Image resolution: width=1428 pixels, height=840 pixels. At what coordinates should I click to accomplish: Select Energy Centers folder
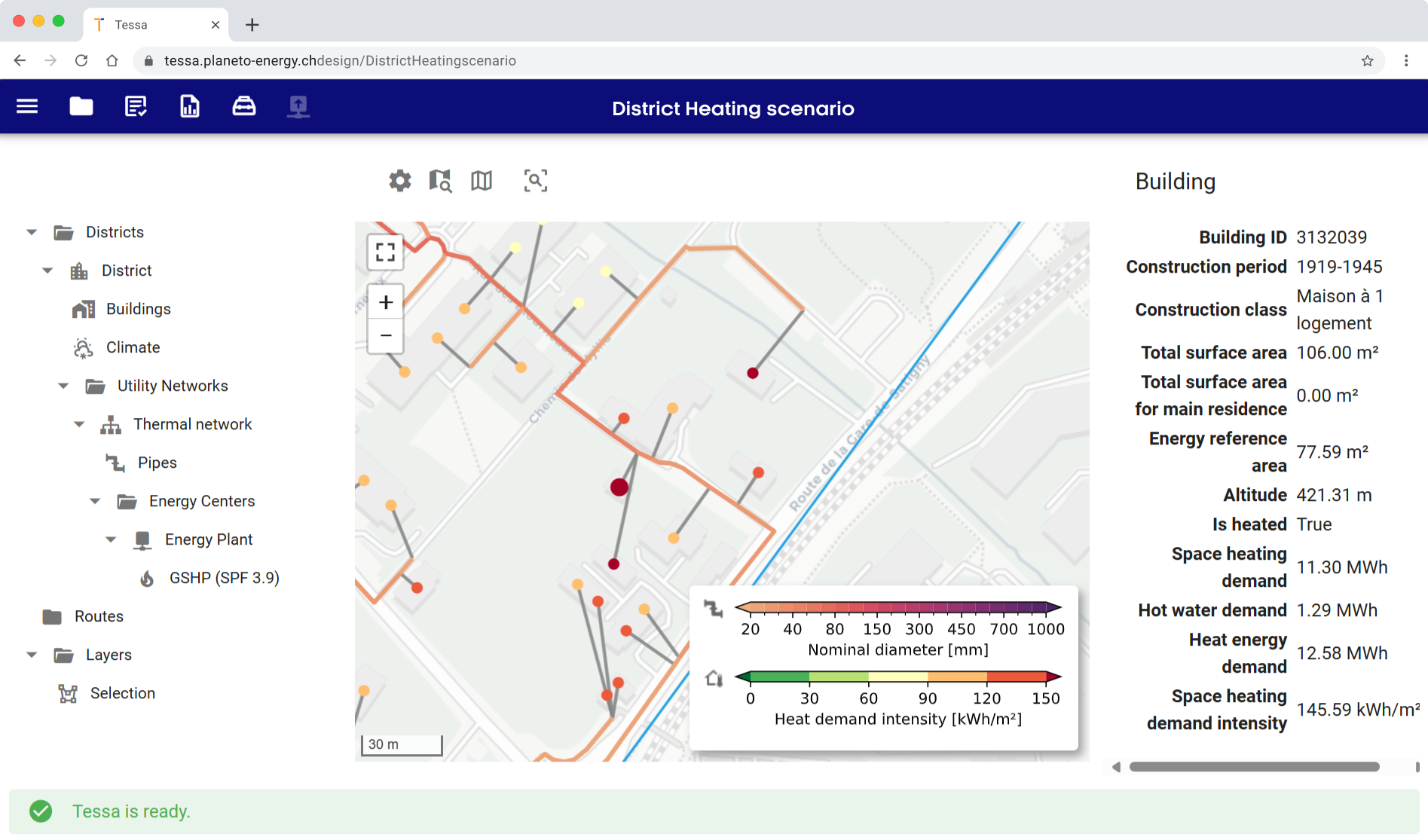click(x=202, y=501)
